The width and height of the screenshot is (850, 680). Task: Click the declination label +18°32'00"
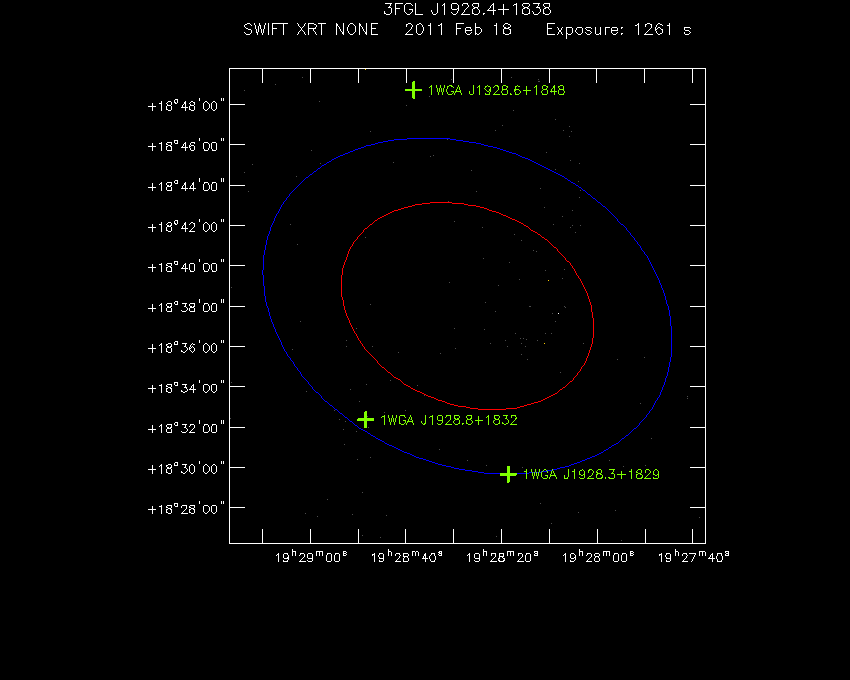point(186,428)
